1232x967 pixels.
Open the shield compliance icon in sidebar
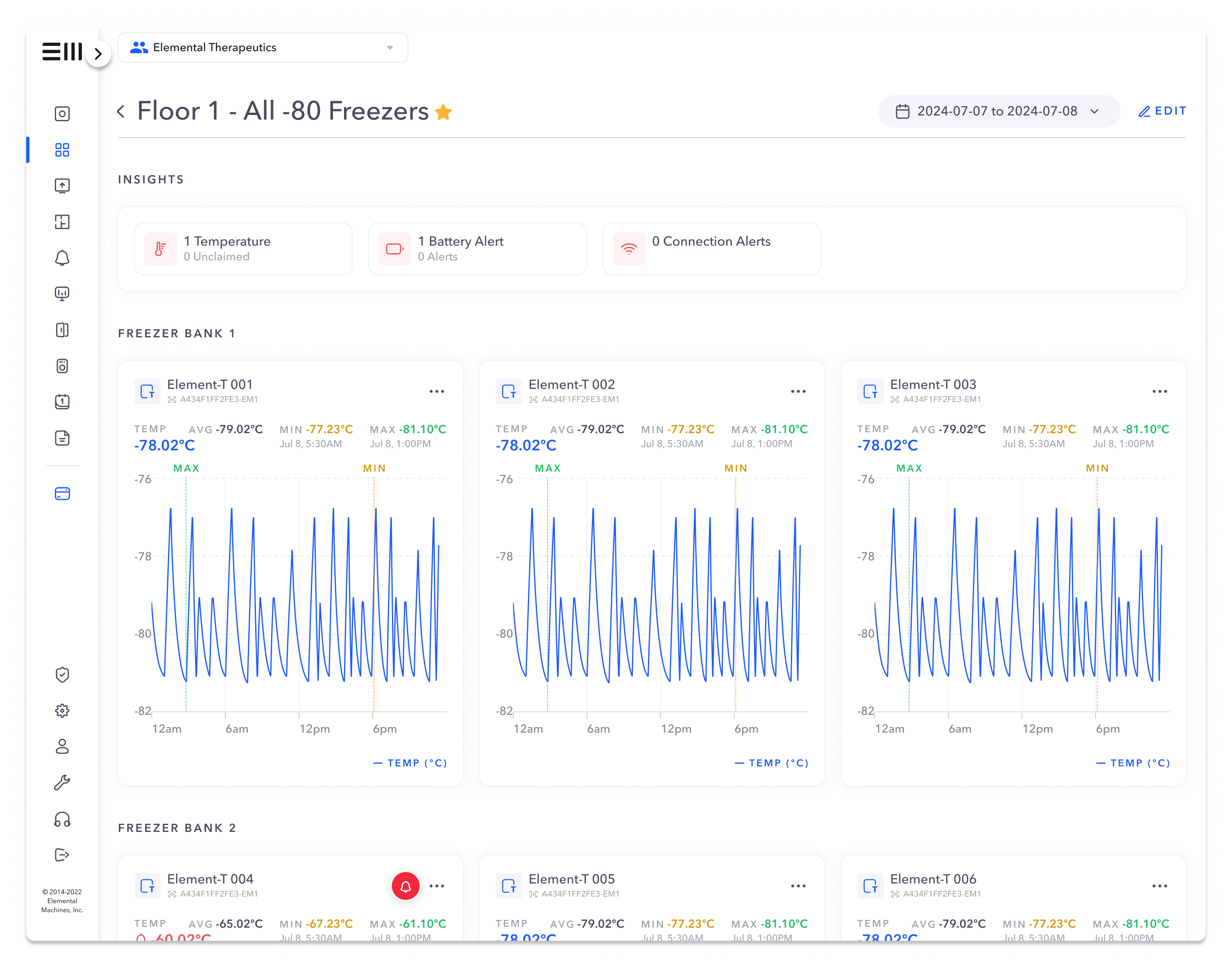click(62, 674)
